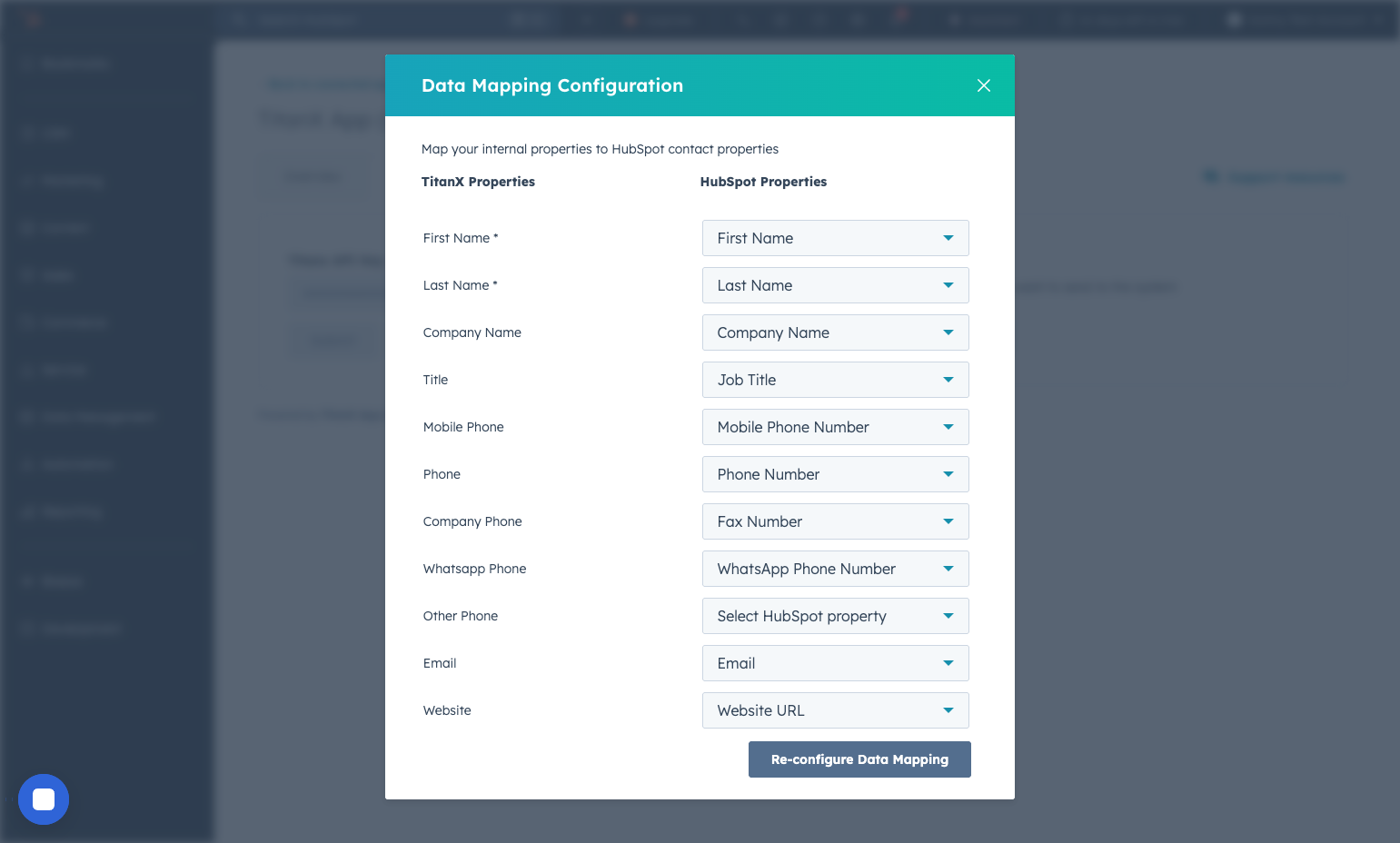The height and width of the screenshot is (843, 1400).
Task: Open the Select HubSpot property dropdown
Action: pos(835,616)
